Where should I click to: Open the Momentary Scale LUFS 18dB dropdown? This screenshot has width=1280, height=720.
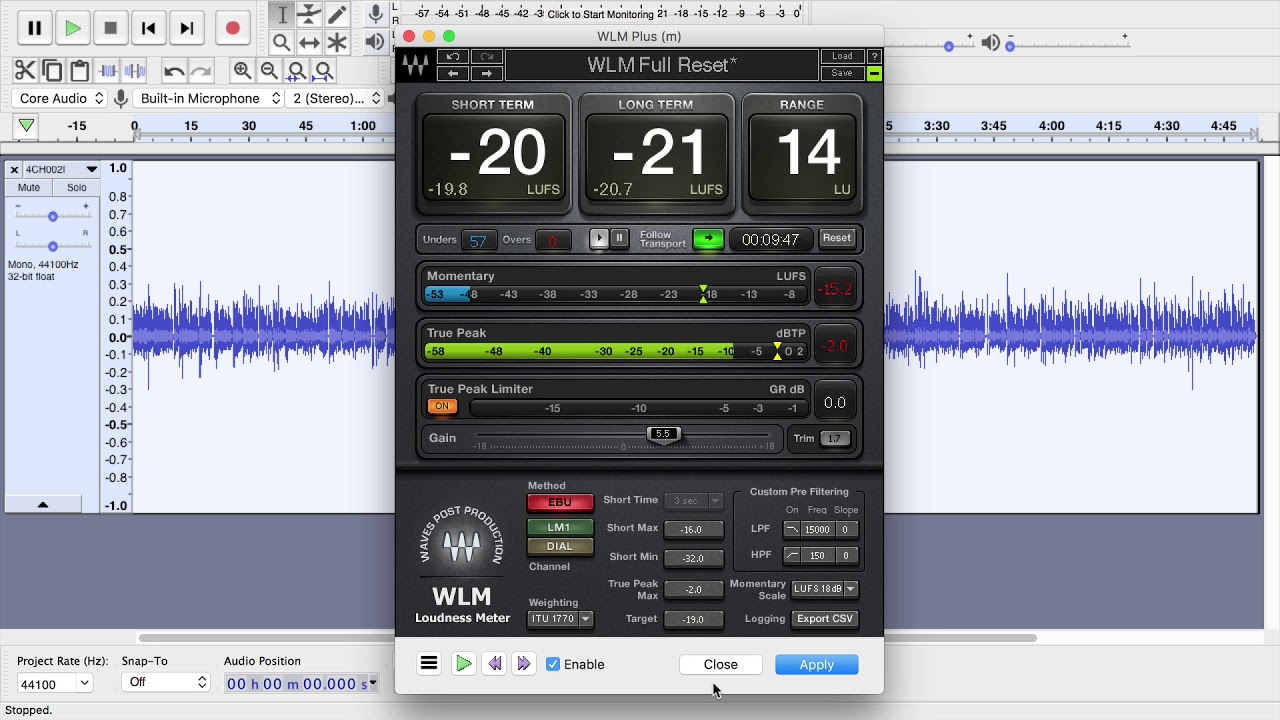[825, 589]
